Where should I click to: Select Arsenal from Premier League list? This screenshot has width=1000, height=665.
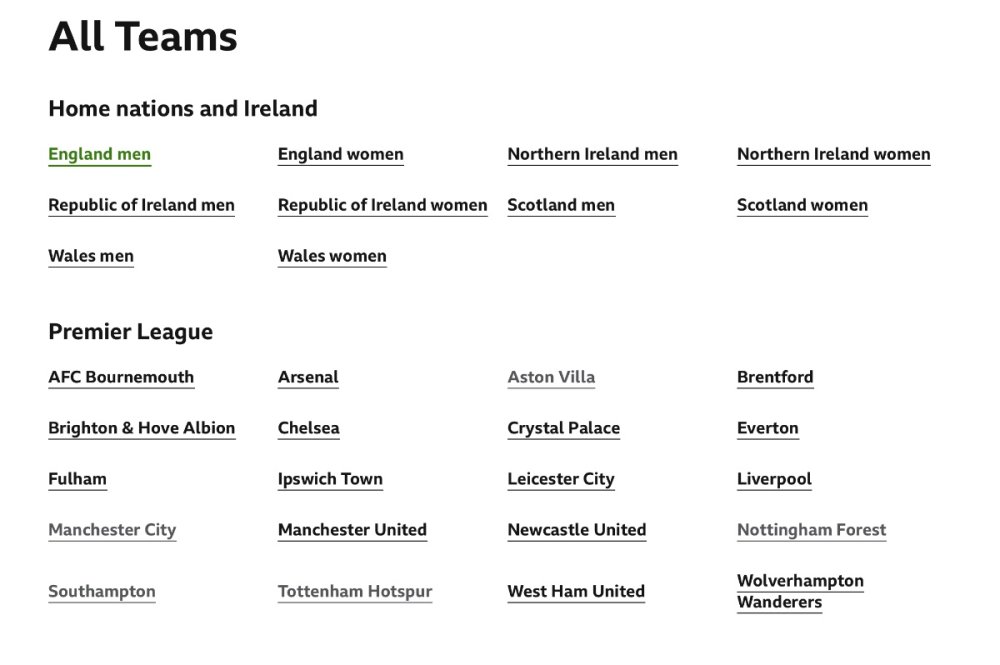coord(308,377)
